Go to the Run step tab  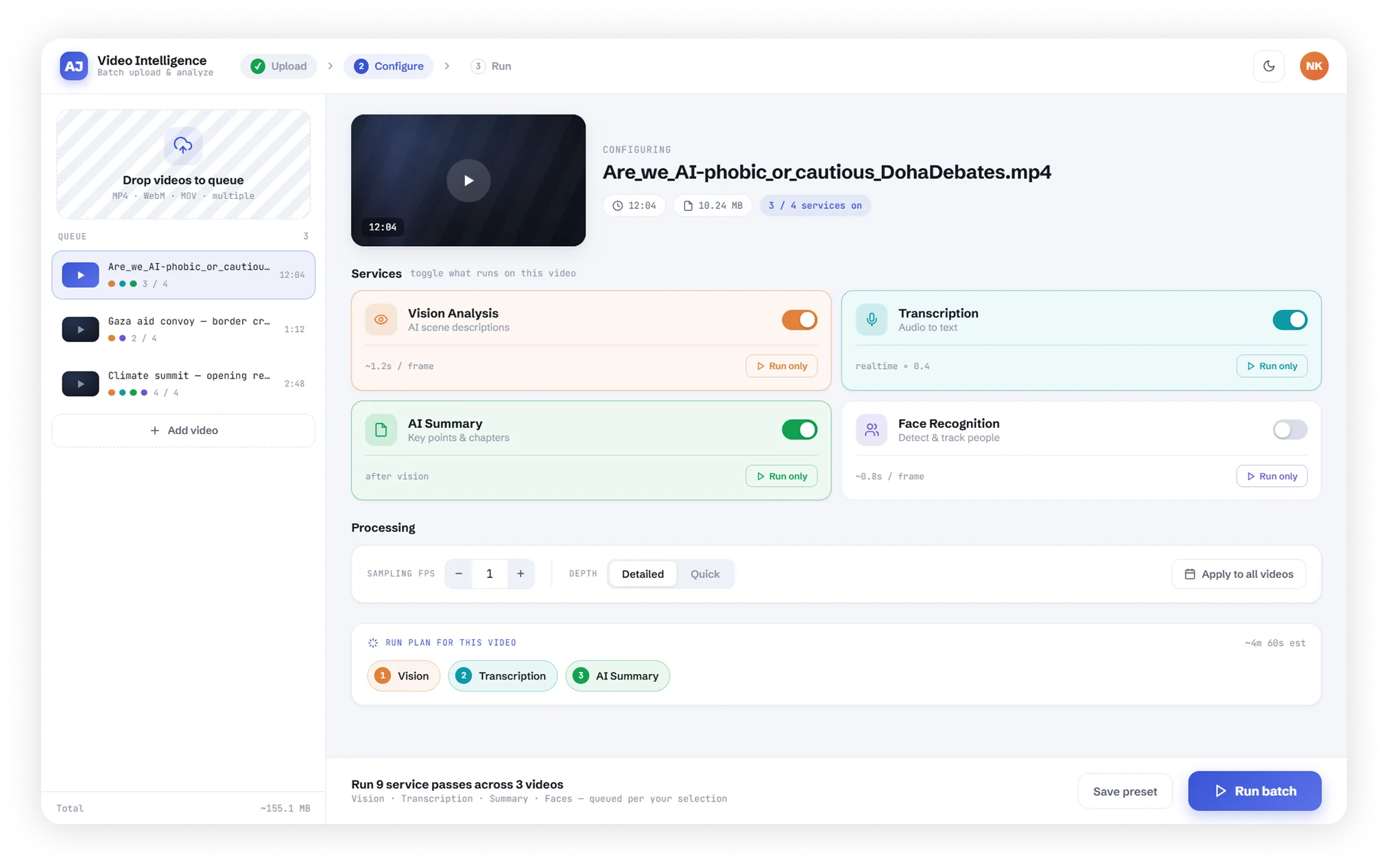pyautogui.click(x=492, y=66)
